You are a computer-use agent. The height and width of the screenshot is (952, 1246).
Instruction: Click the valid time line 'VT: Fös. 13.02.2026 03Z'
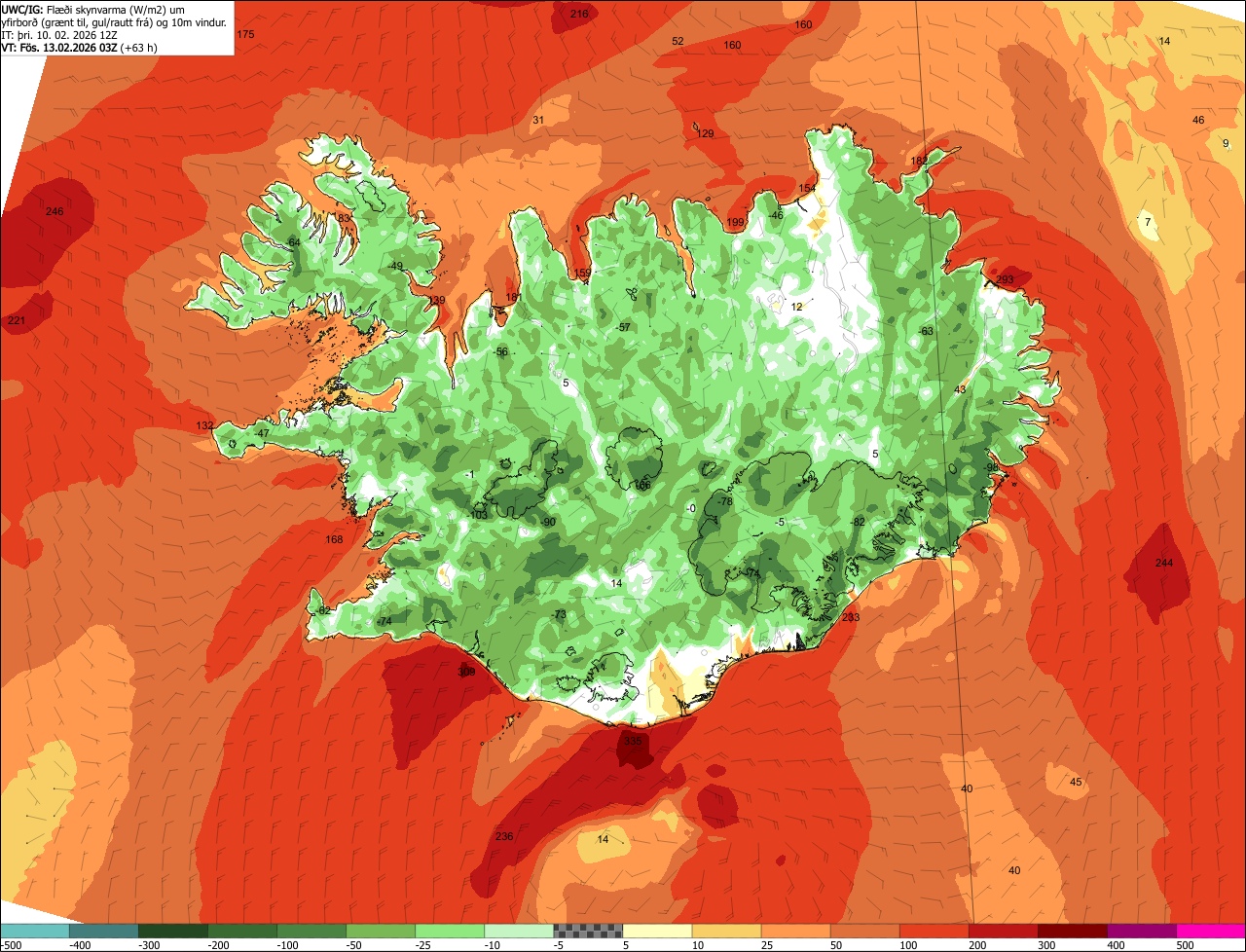point(59,47)
